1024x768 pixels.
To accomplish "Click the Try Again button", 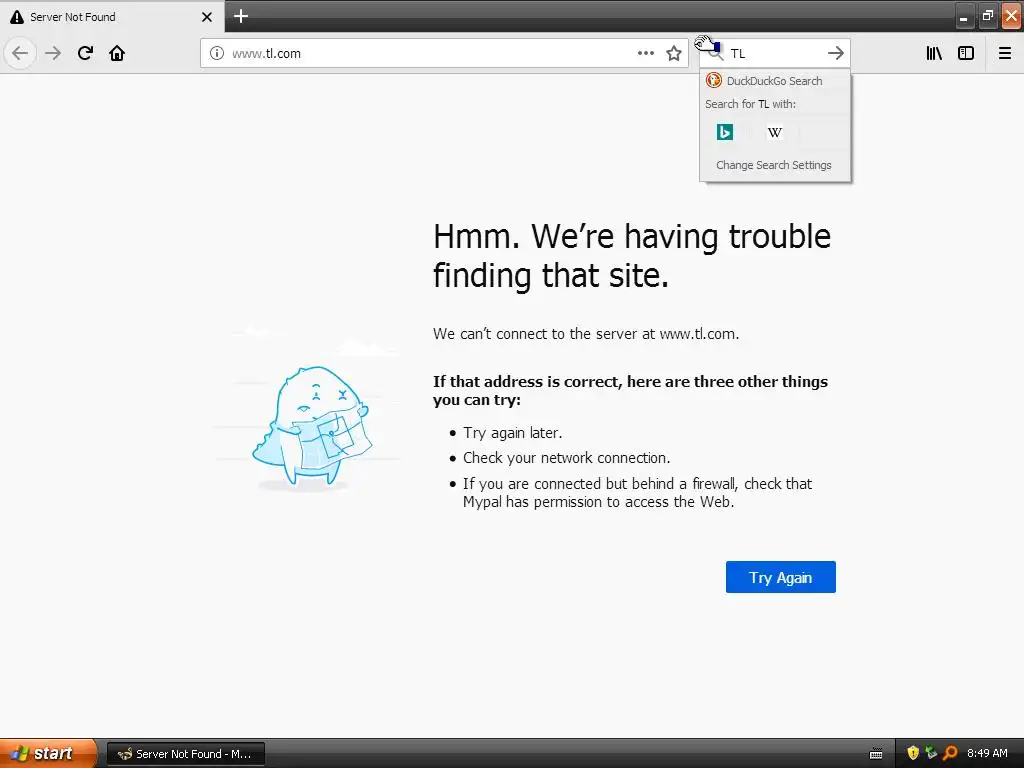I will (780, 577).
